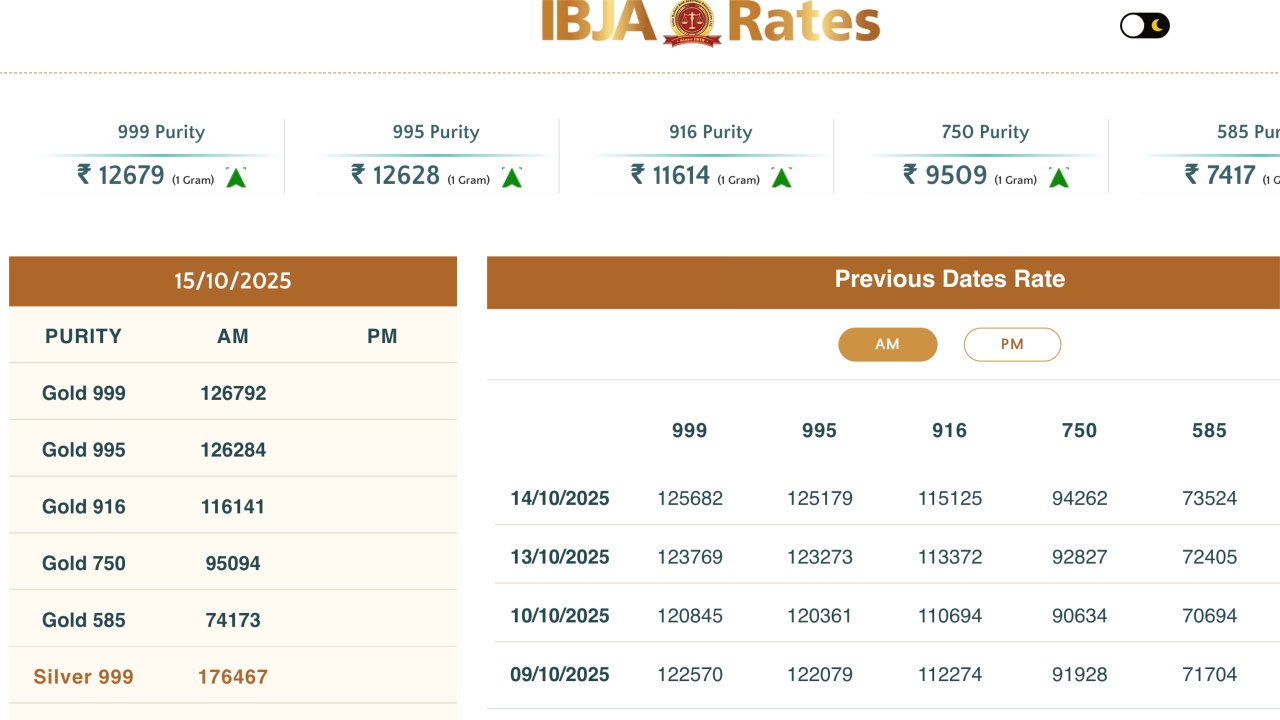Click the 15/10/2025 date header
Image resolution: width=1280 pixels, height=720 pixels.
tap(232, 281)
